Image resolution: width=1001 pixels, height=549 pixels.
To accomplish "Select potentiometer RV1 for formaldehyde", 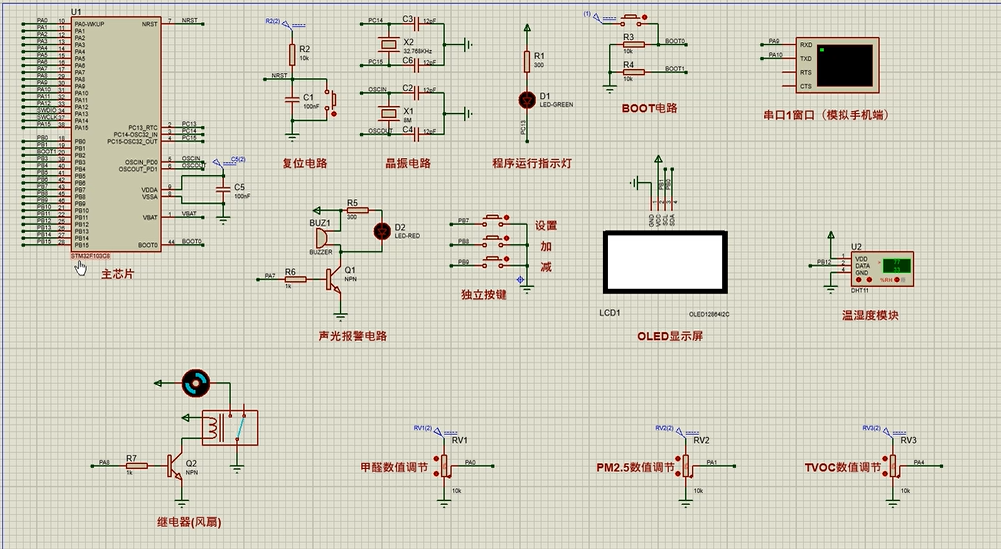I will point(445,465).
